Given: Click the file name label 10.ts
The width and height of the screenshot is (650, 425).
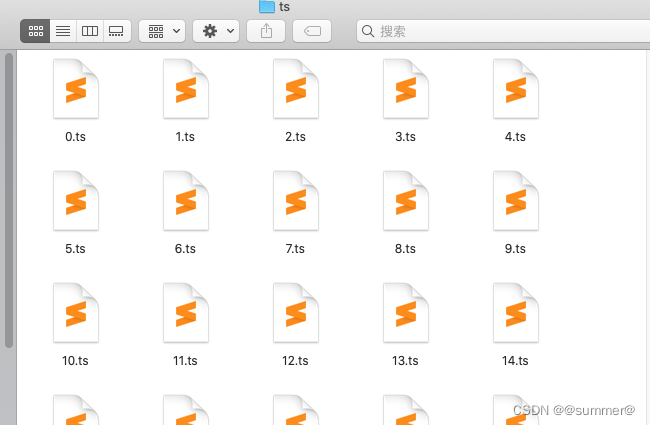Looking at the screenshot, I should coord(75,360).
